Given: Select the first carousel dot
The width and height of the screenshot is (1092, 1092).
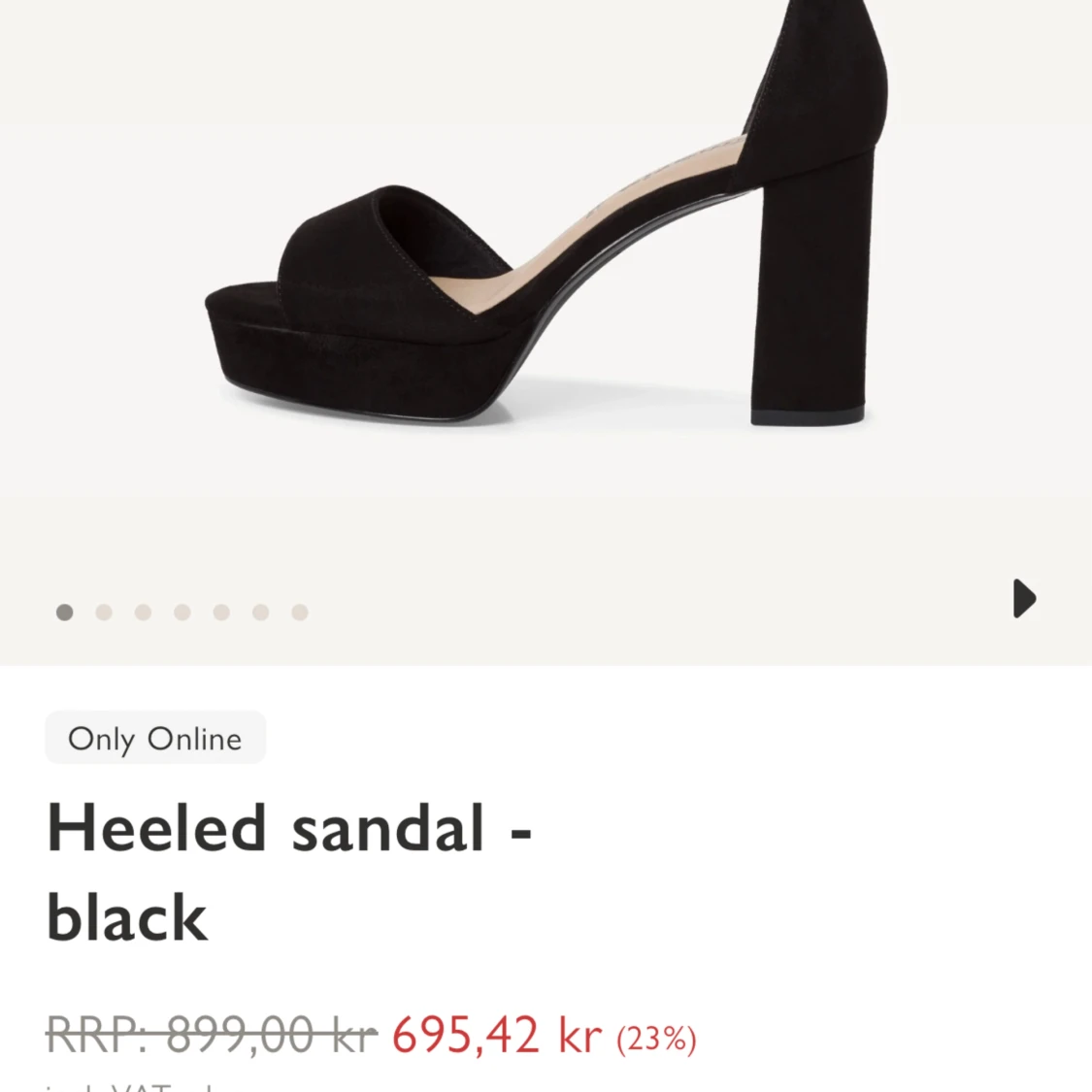Looking at the screenshot, I should point(65,612).
